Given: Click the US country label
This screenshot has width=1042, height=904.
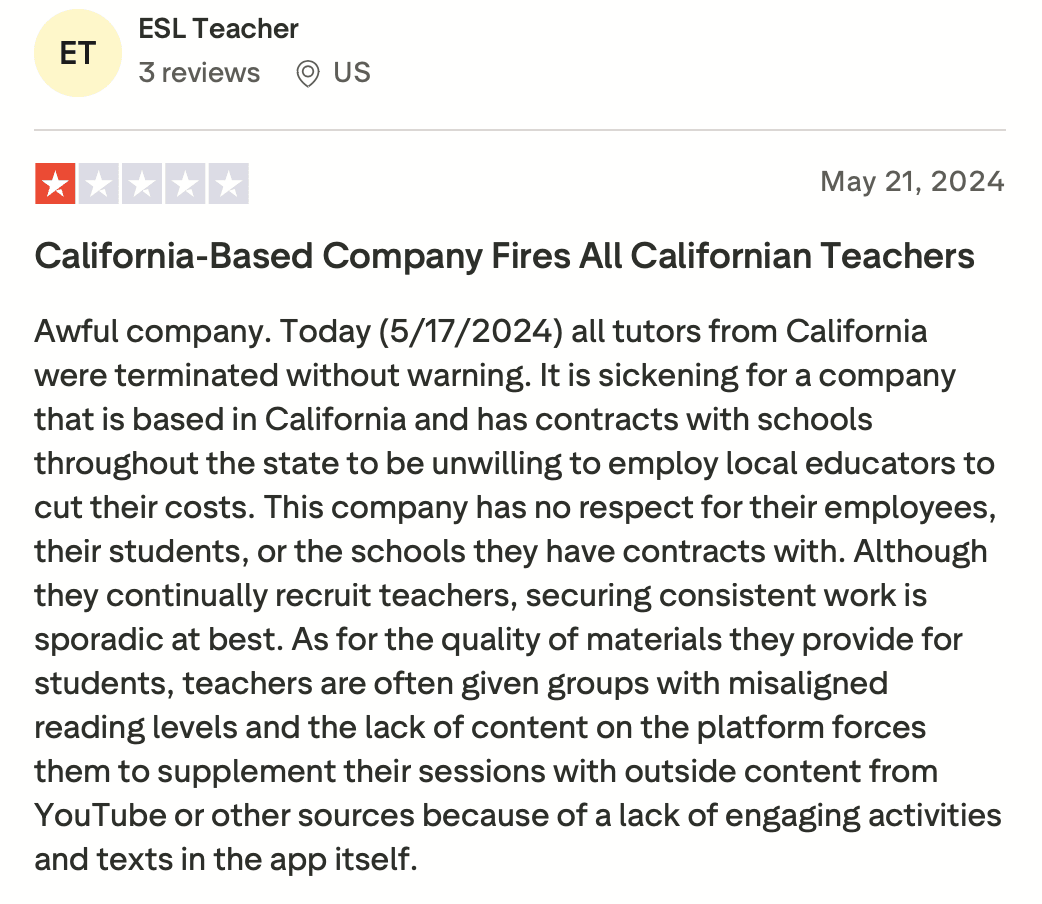Looking at the screenshot, I should [352, 73].
